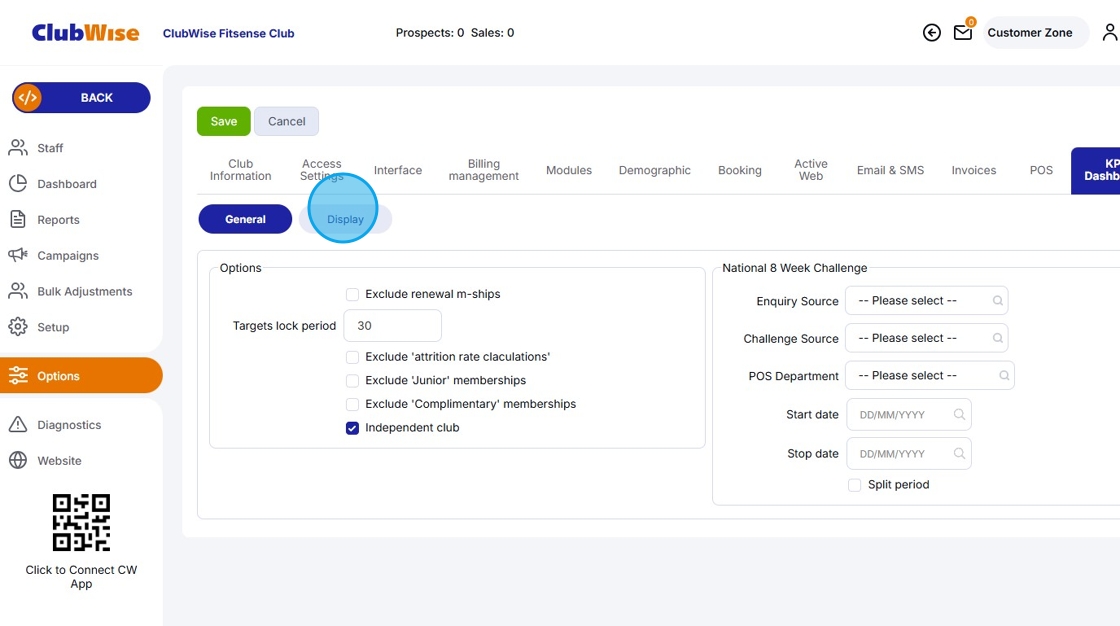The width and height of the screenshot is (1120, 626).
Task: Click the Setup gear icon
Action: [18, 327]
